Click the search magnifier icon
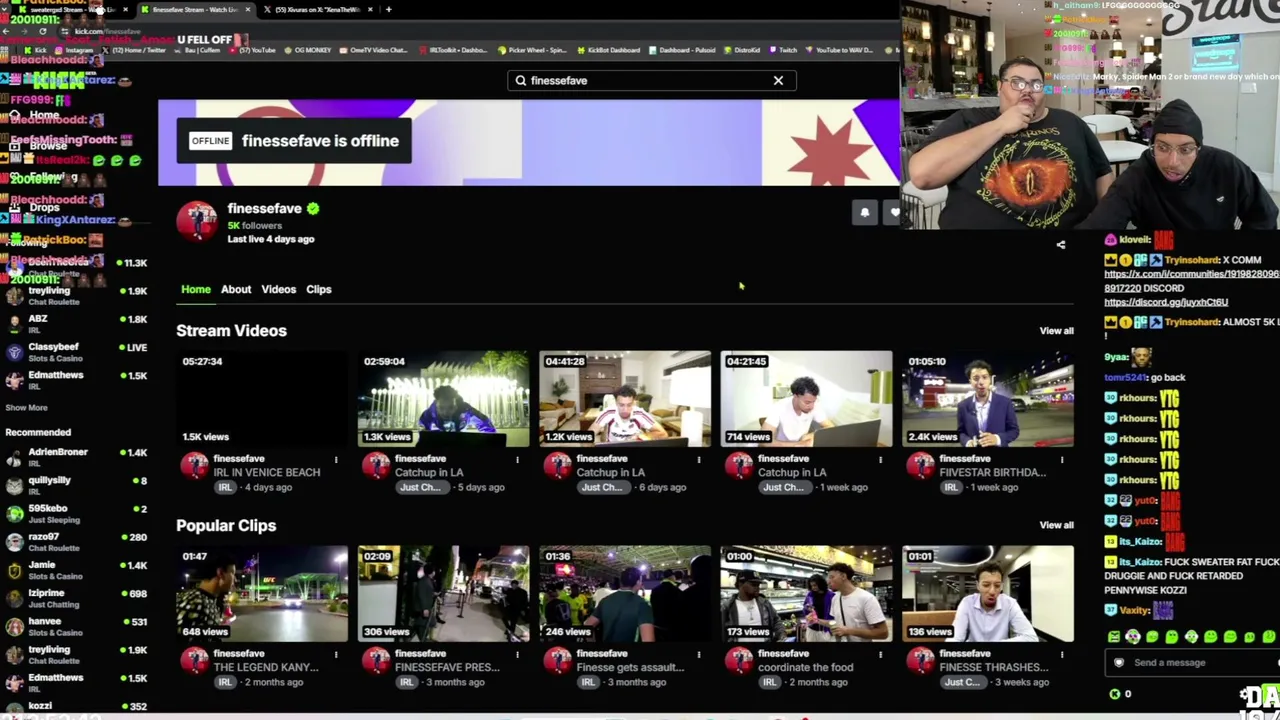Screen dimensions: 1280x720 [x=520, y=80]
